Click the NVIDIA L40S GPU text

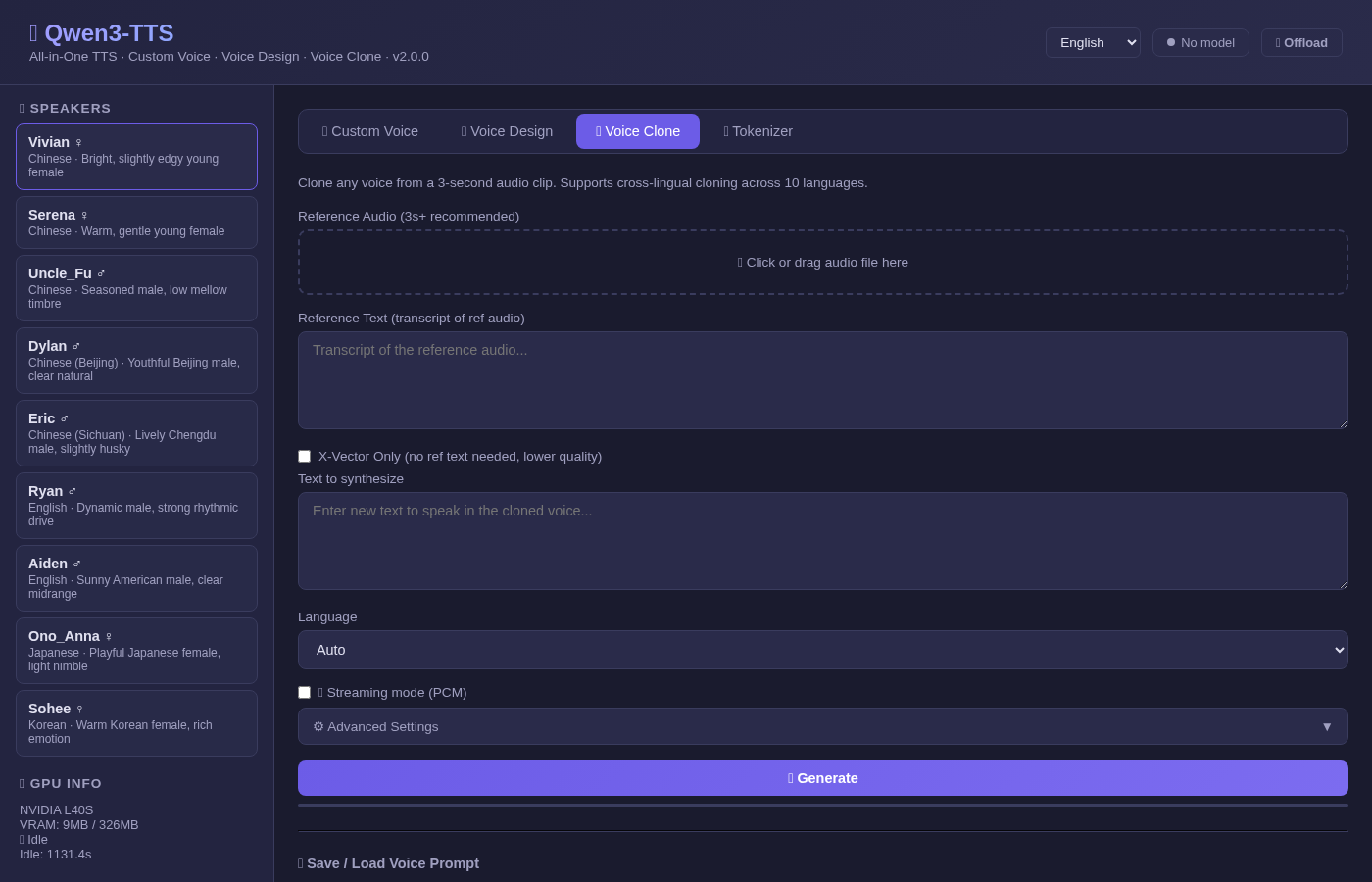(x=57, y=810)
